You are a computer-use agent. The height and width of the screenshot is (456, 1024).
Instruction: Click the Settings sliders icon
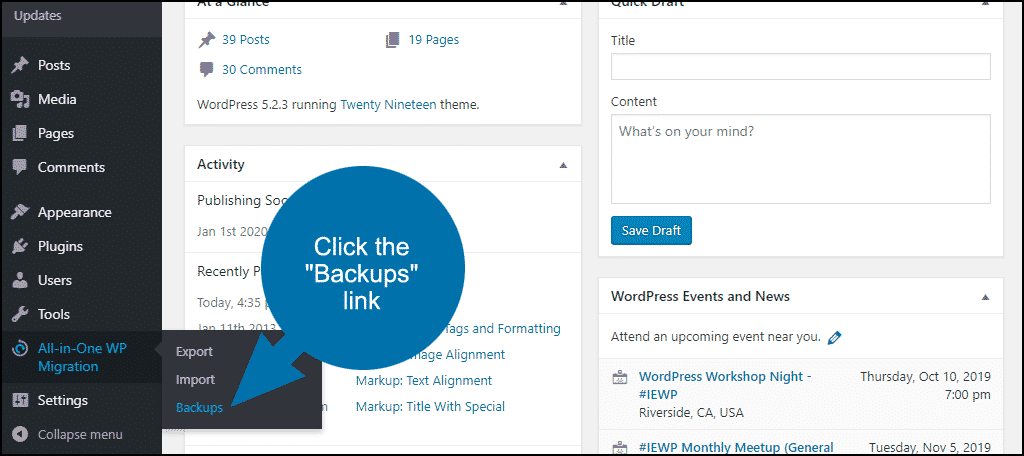[20, 400]
